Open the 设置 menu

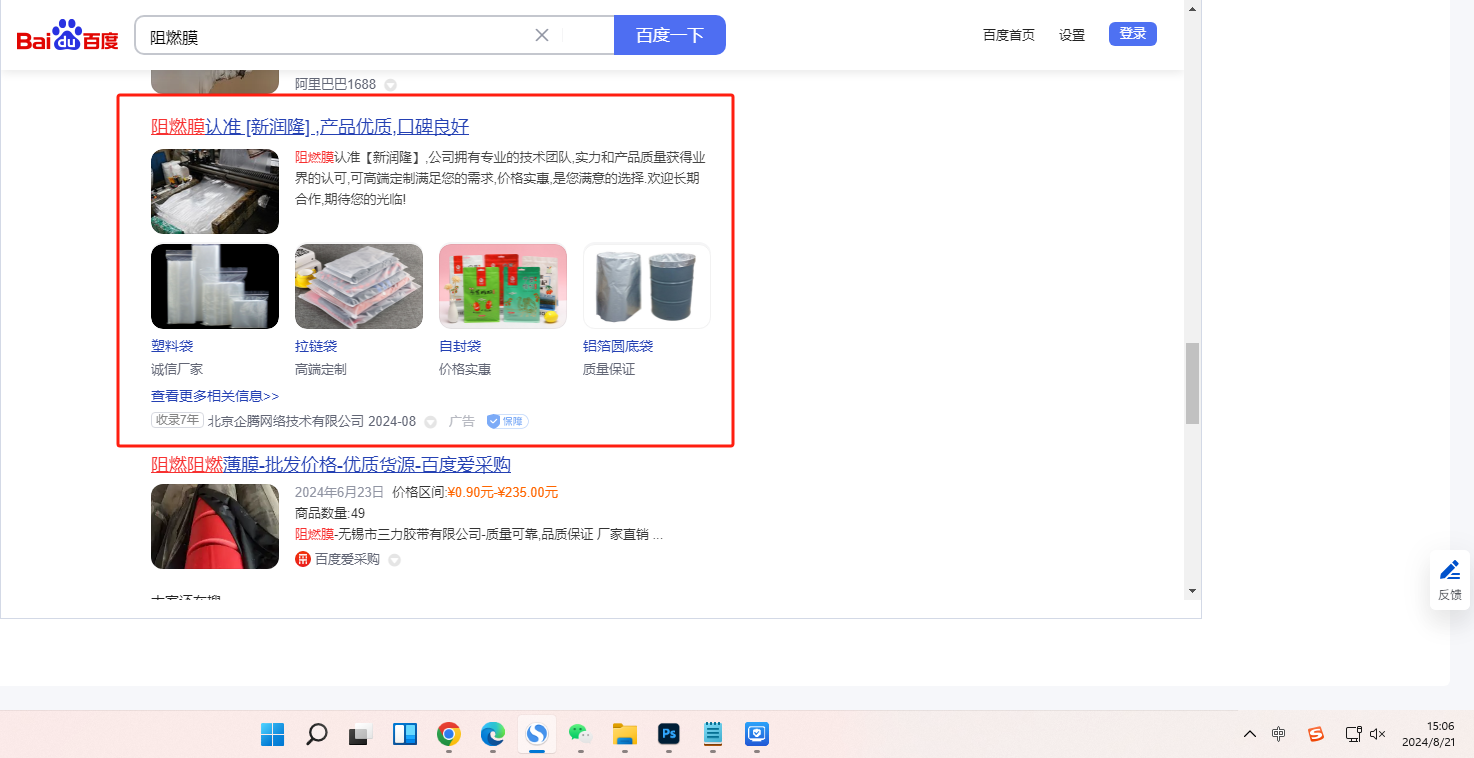(1072, 35)
